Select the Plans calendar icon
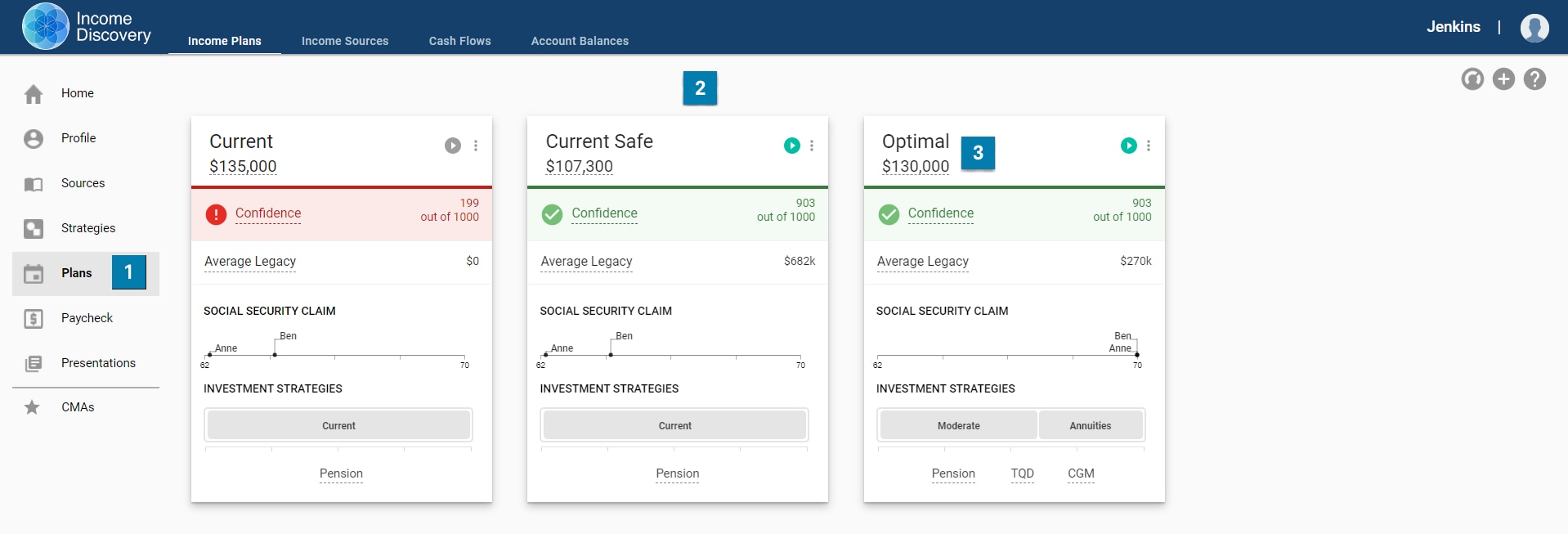Screen dimensions: 1568x534 click(34, 274)
